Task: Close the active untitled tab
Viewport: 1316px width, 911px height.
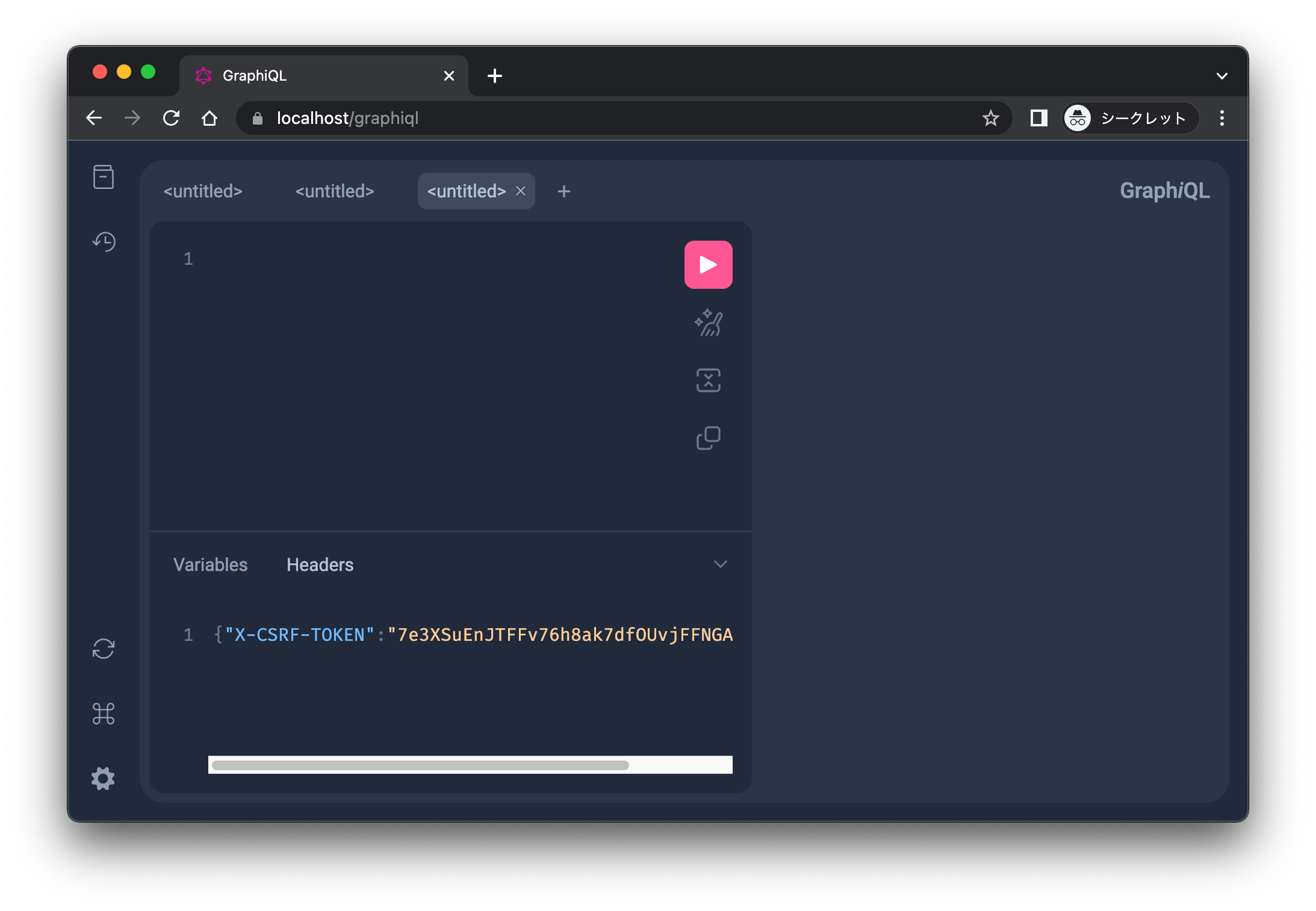Action: pos(521,191)
